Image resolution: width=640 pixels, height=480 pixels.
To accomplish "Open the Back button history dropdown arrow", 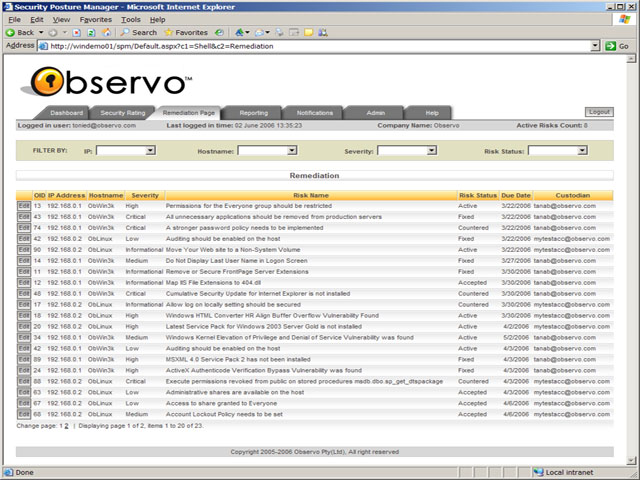I will click(41, 33).
